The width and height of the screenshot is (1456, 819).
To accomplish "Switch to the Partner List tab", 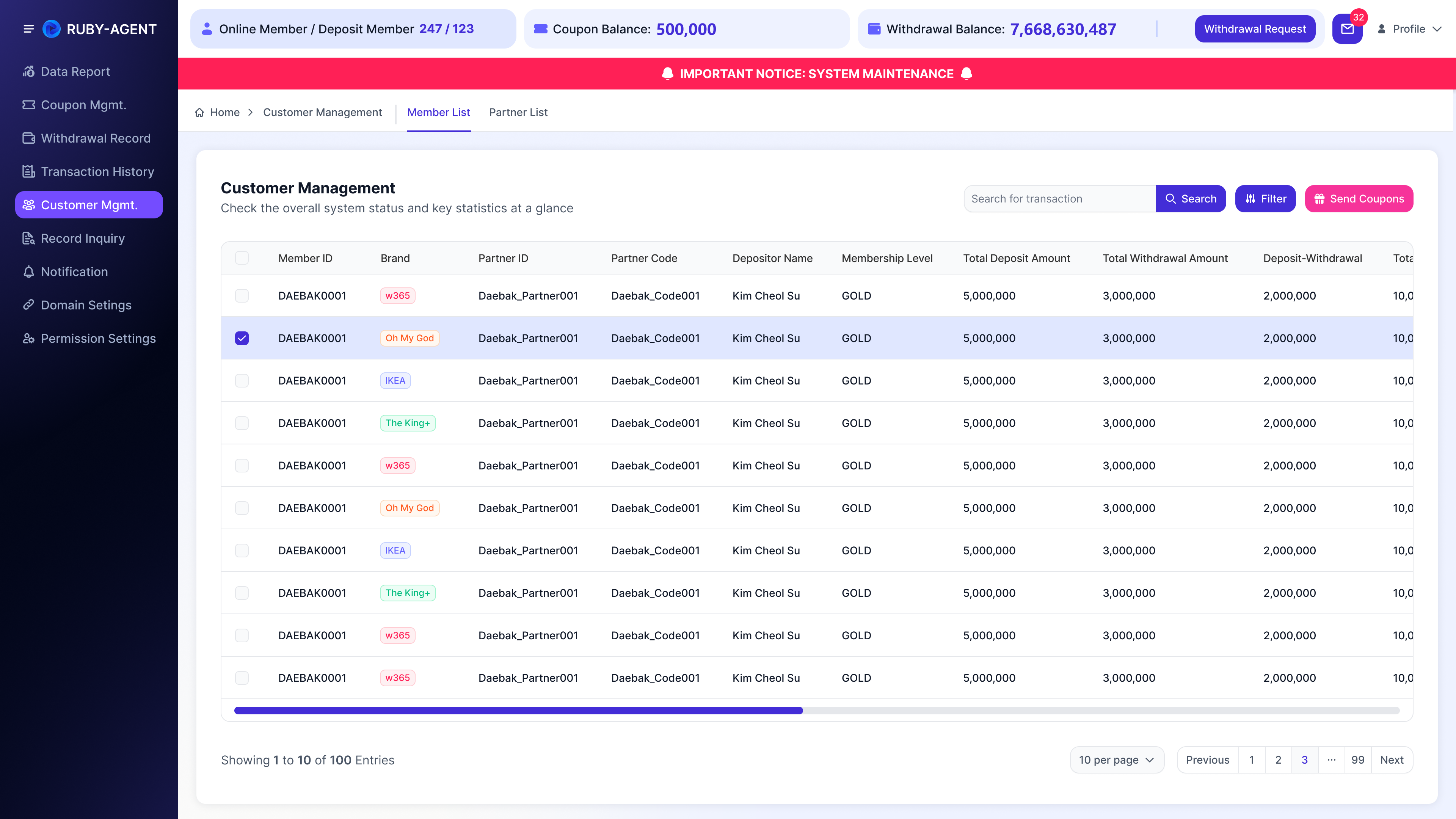I will point(518,113).
